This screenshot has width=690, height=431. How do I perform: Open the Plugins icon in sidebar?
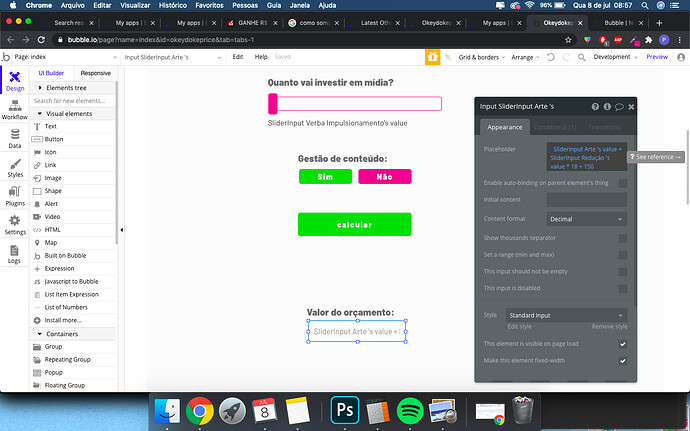15,192
